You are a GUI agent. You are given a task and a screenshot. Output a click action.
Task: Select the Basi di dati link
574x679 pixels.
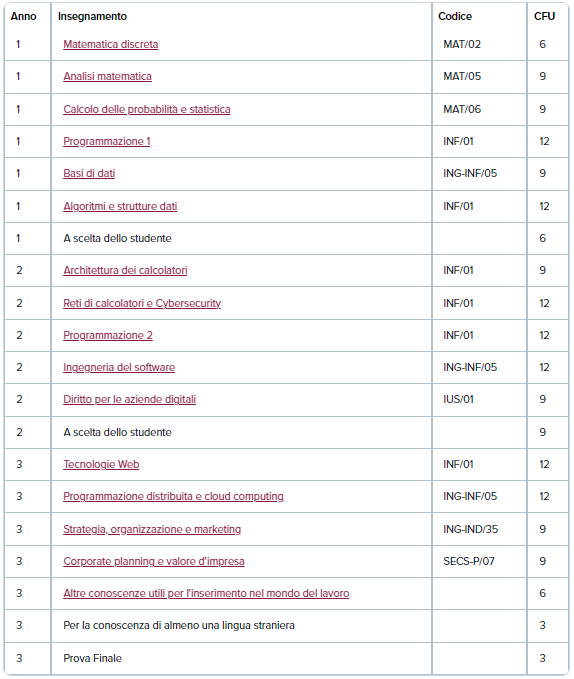point(89,174)
